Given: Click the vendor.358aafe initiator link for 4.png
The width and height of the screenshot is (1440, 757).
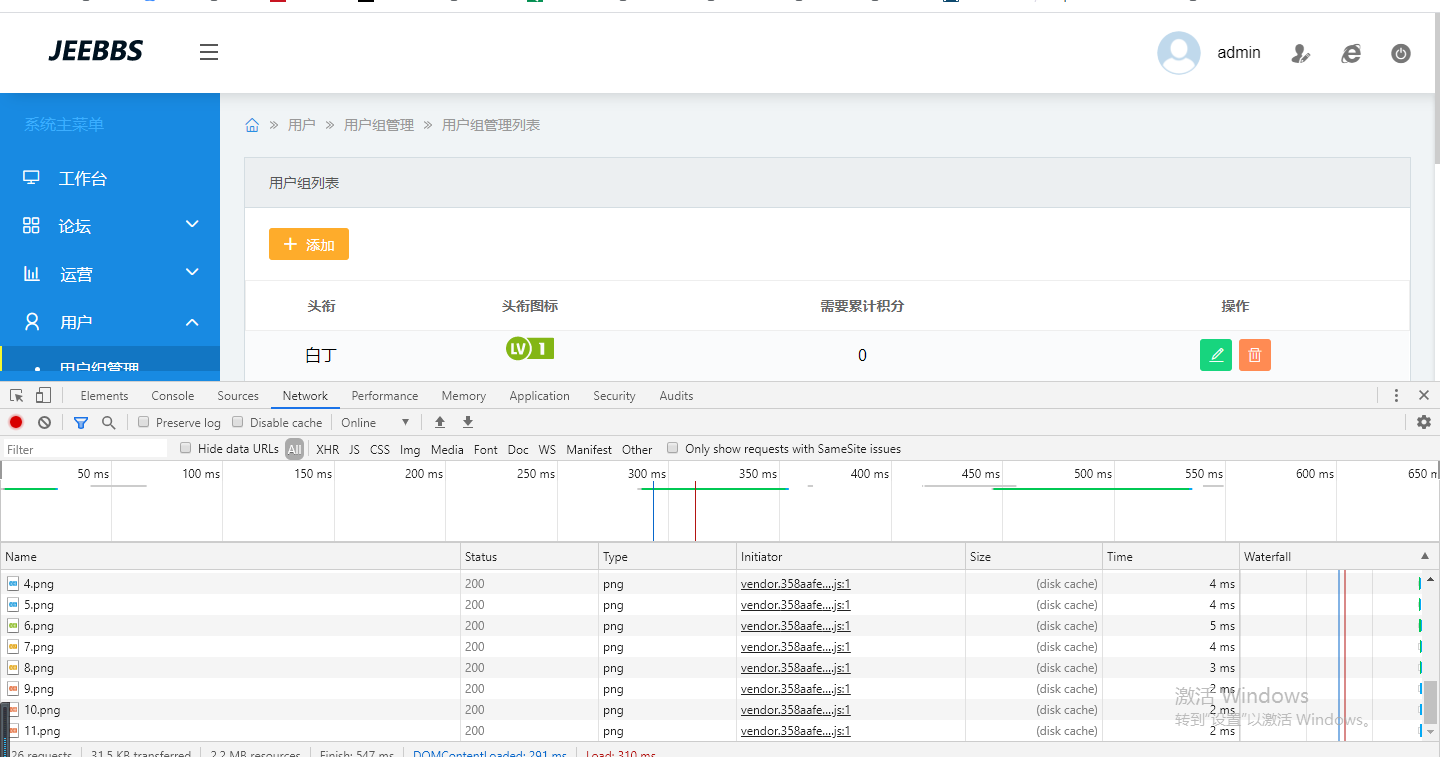Looking at the screenshot, I should tap(795, 584).
